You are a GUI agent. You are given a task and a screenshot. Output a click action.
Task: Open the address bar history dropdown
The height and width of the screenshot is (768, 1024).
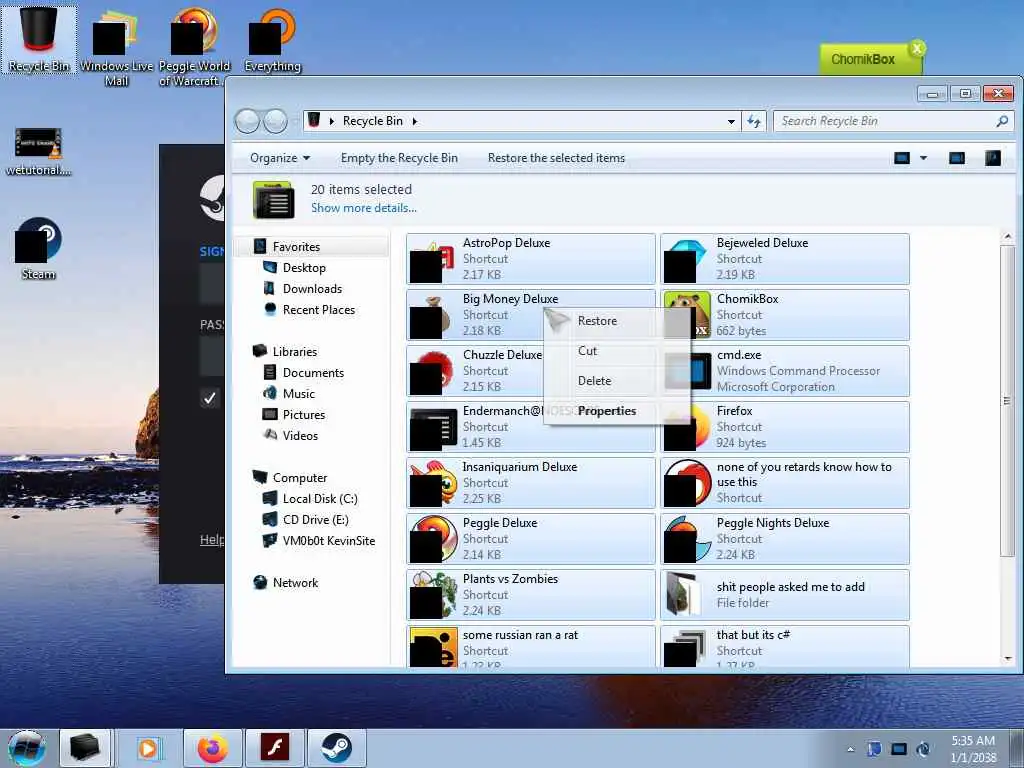point(731,121)
